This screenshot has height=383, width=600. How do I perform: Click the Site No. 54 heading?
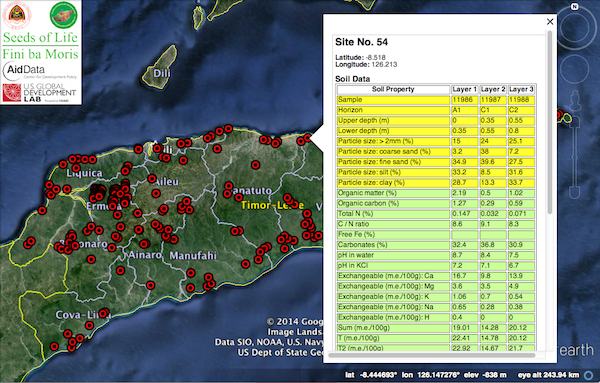point(361,42)
